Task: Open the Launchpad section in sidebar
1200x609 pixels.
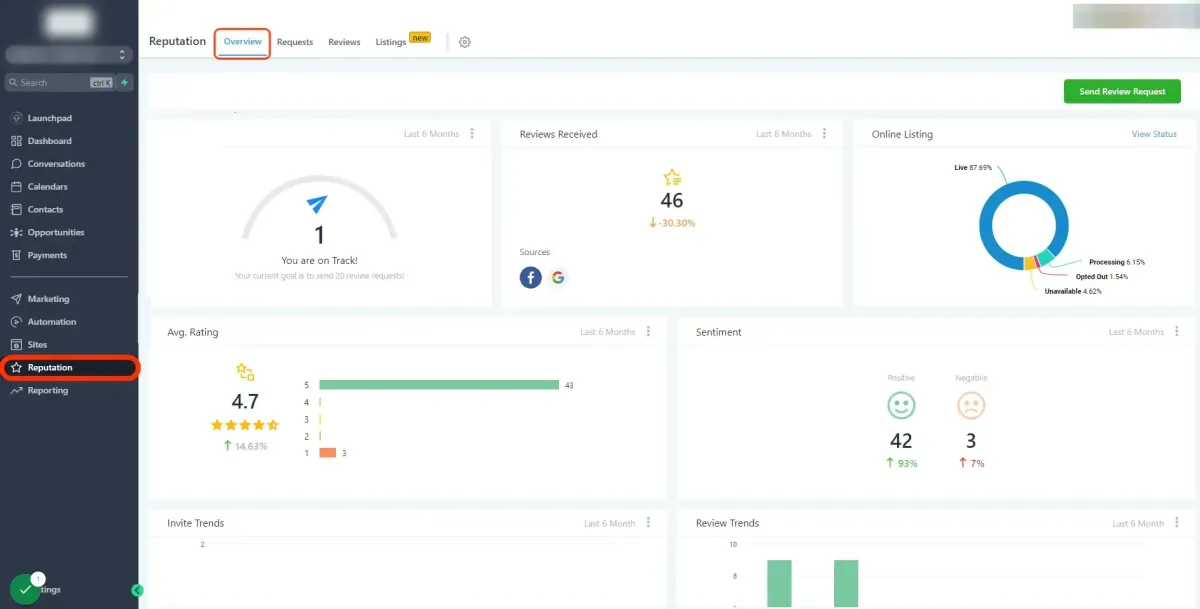Action: (x=47, y=117)
